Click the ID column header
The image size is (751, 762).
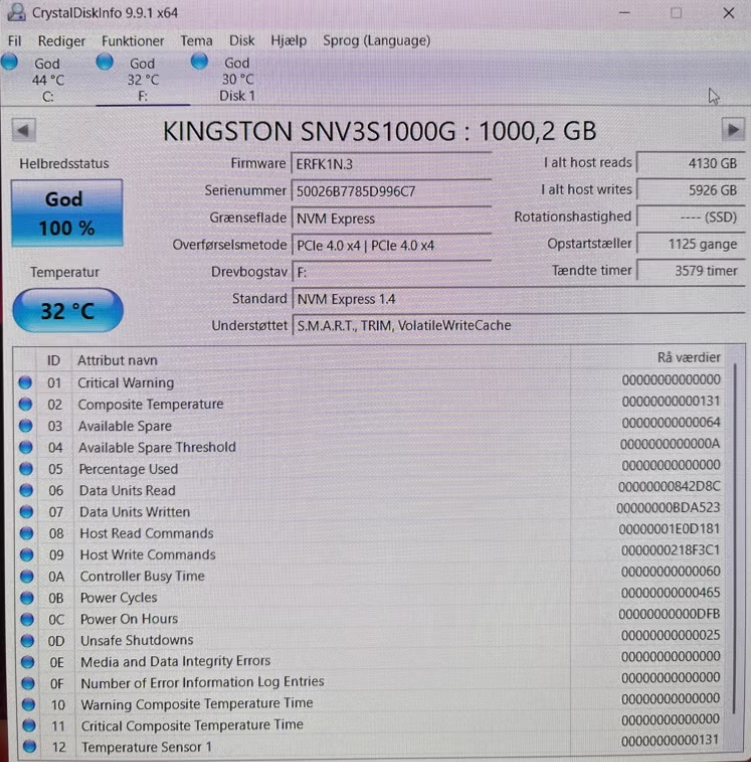[53, 360]
